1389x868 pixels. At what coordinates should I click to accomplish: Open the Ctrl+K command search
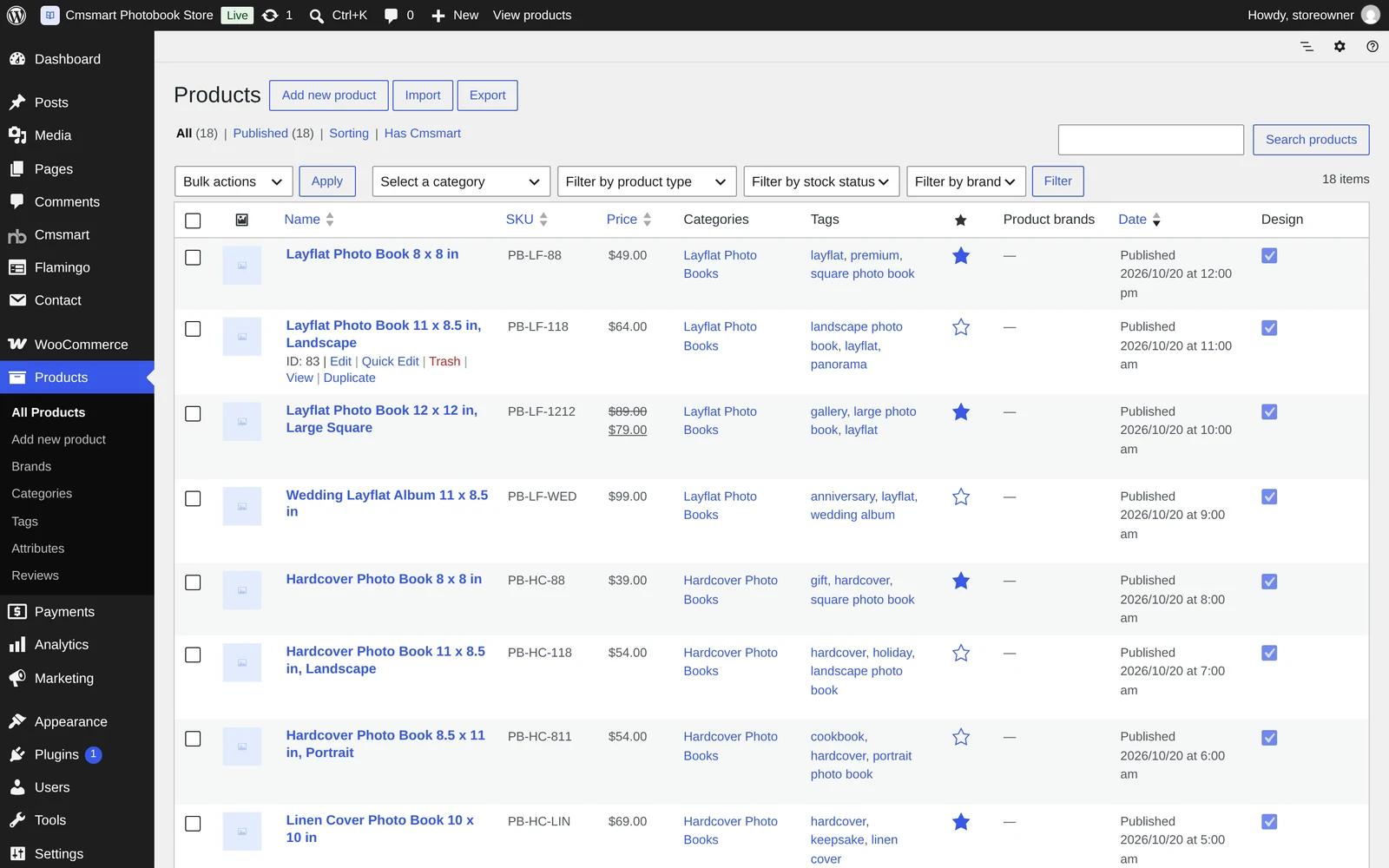pos(339,15)
